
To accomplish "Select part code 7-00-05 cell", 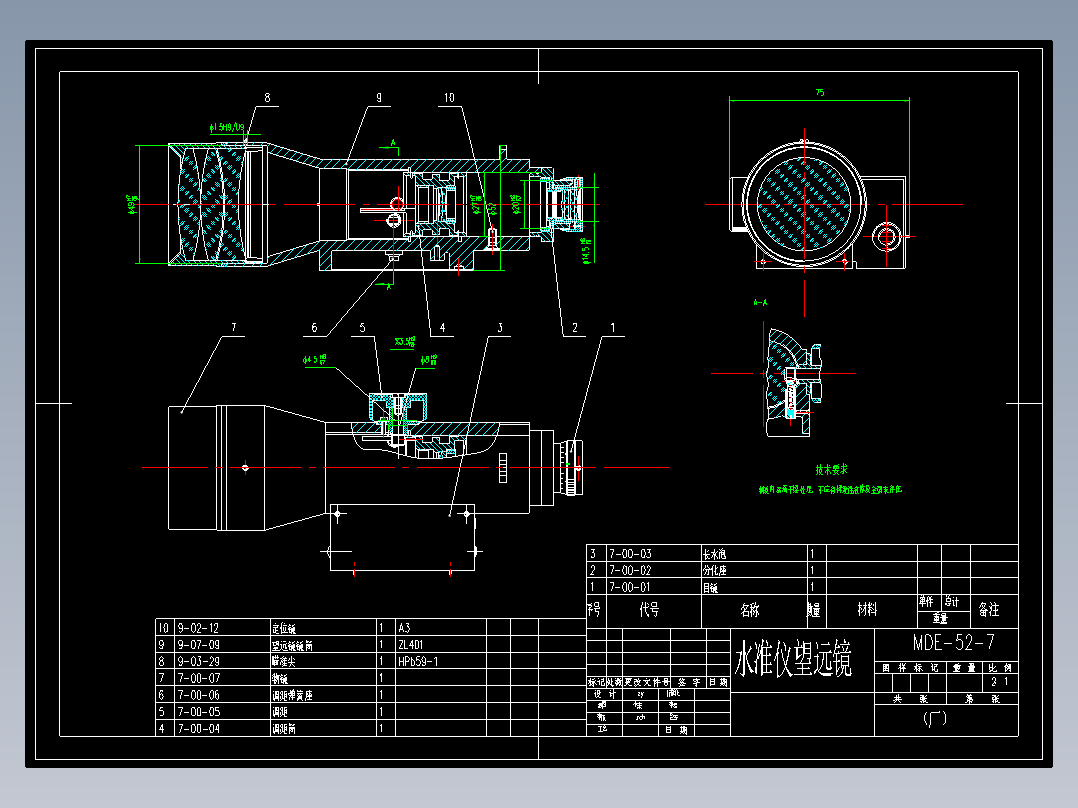I will [198, 712].
